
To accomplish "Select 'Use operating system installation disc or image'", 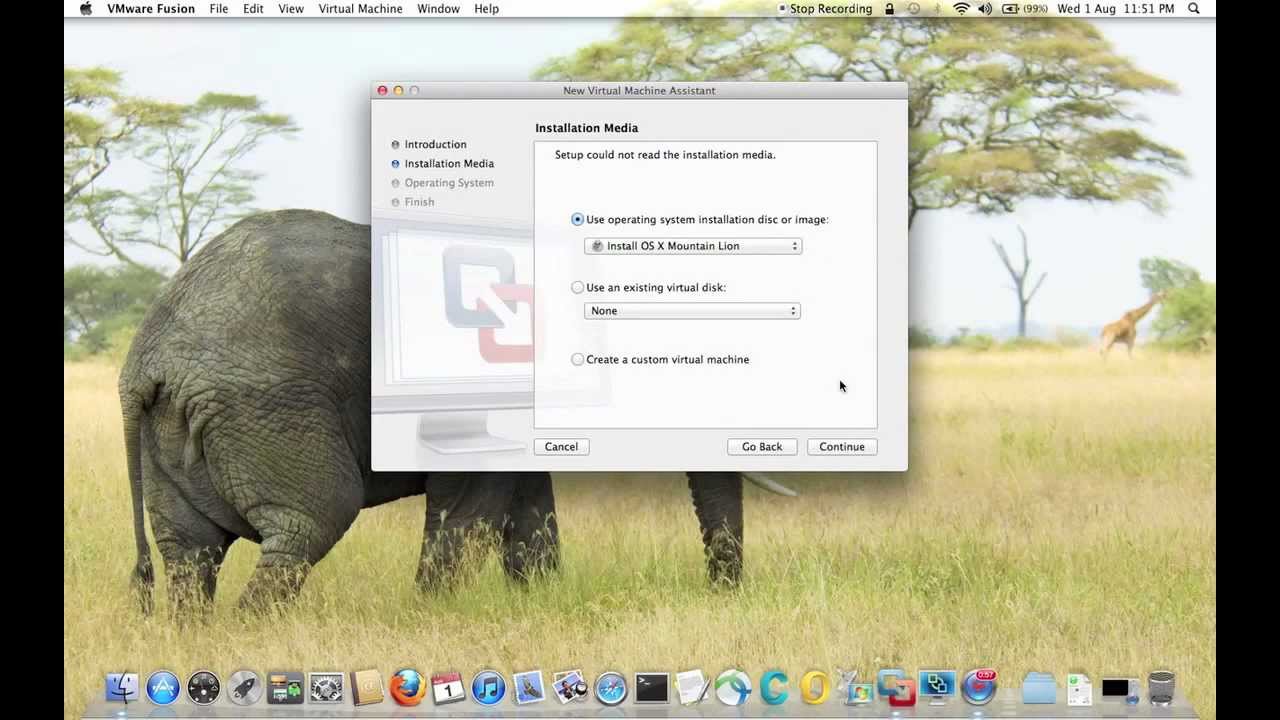I will pos(577,219).
